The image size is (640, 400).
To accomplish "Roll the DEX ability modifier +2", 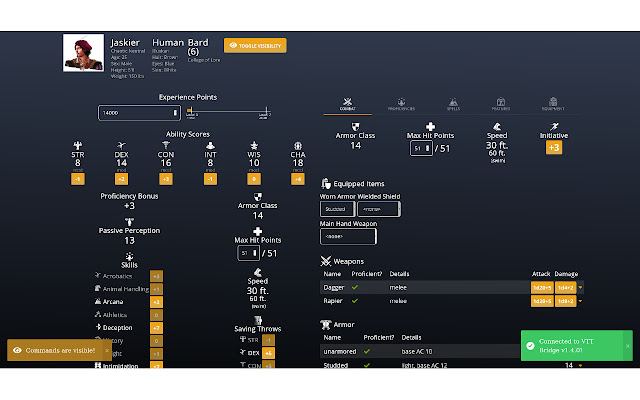I will click(121, 179).
